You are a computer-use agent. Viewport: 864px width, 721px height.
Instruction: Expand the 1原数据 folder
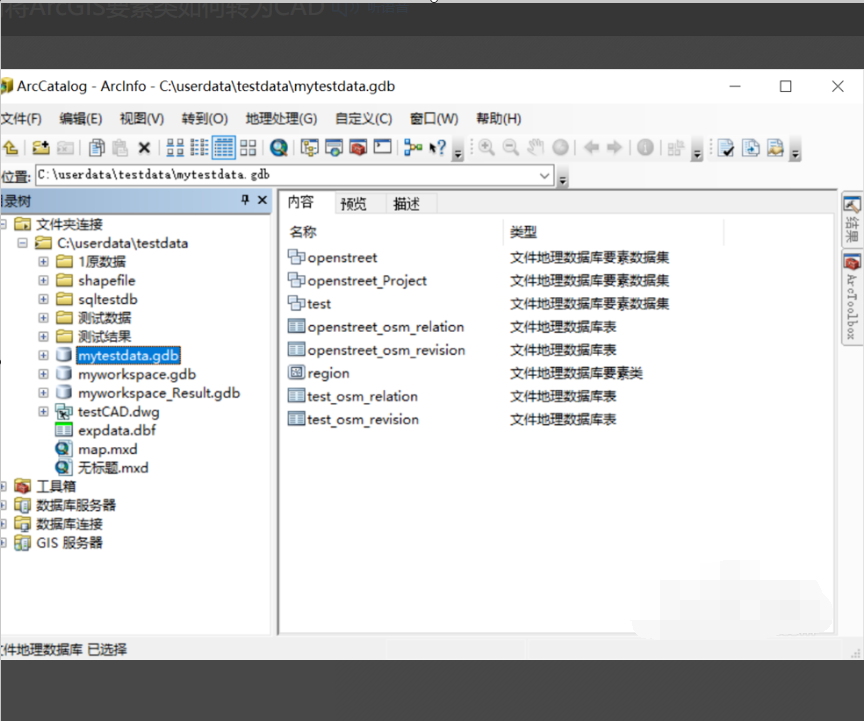coord(43,261)
